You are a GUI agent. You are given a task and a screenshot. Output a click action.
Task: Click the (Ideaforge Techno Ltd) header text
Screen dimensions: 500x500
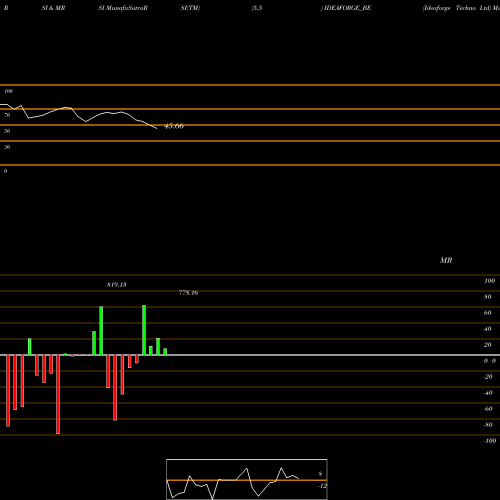click(x=456, y=8)
